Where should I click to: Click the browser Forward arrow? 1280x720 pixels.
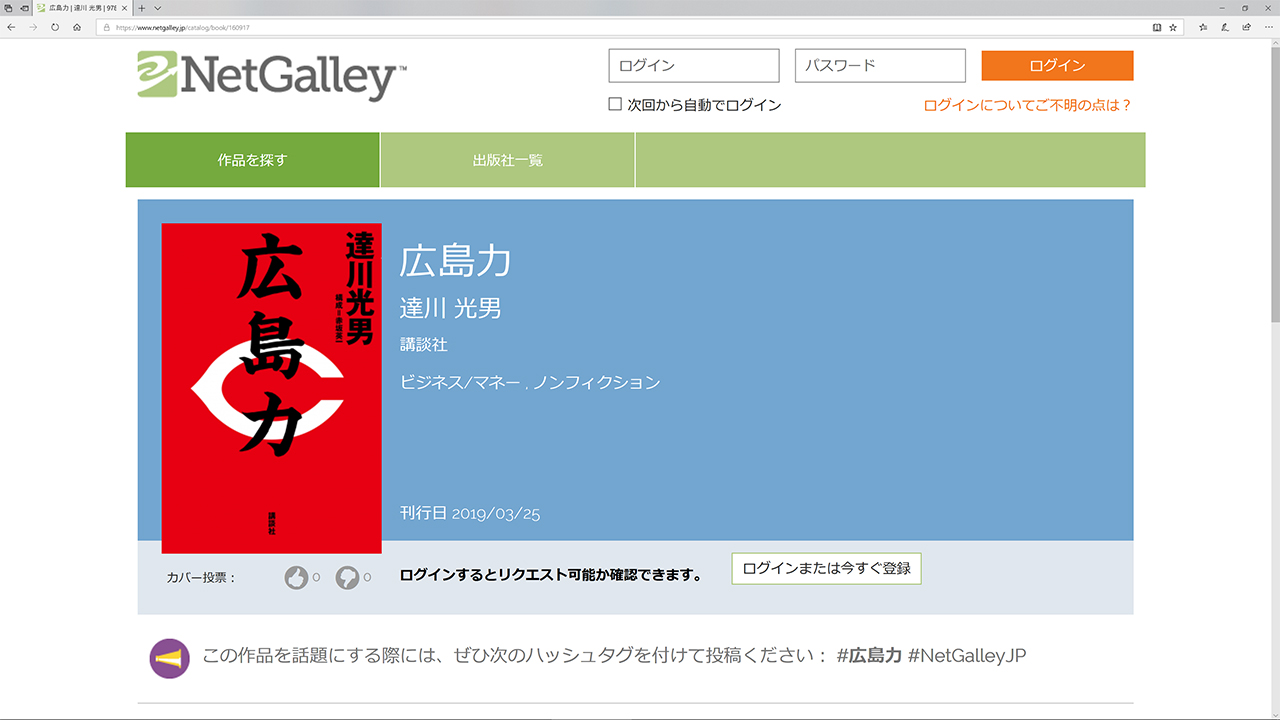point(33,27)
